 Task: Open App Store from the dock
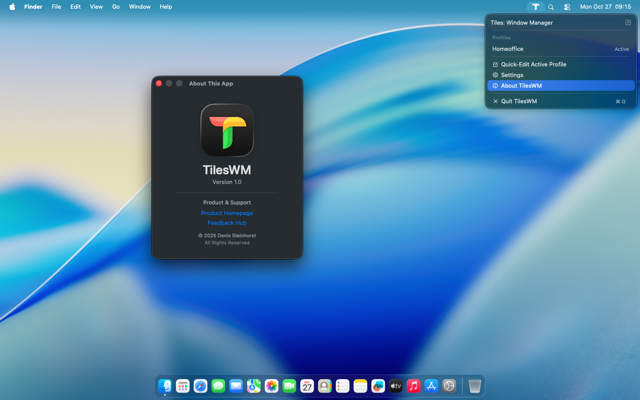tap(432, 386)
